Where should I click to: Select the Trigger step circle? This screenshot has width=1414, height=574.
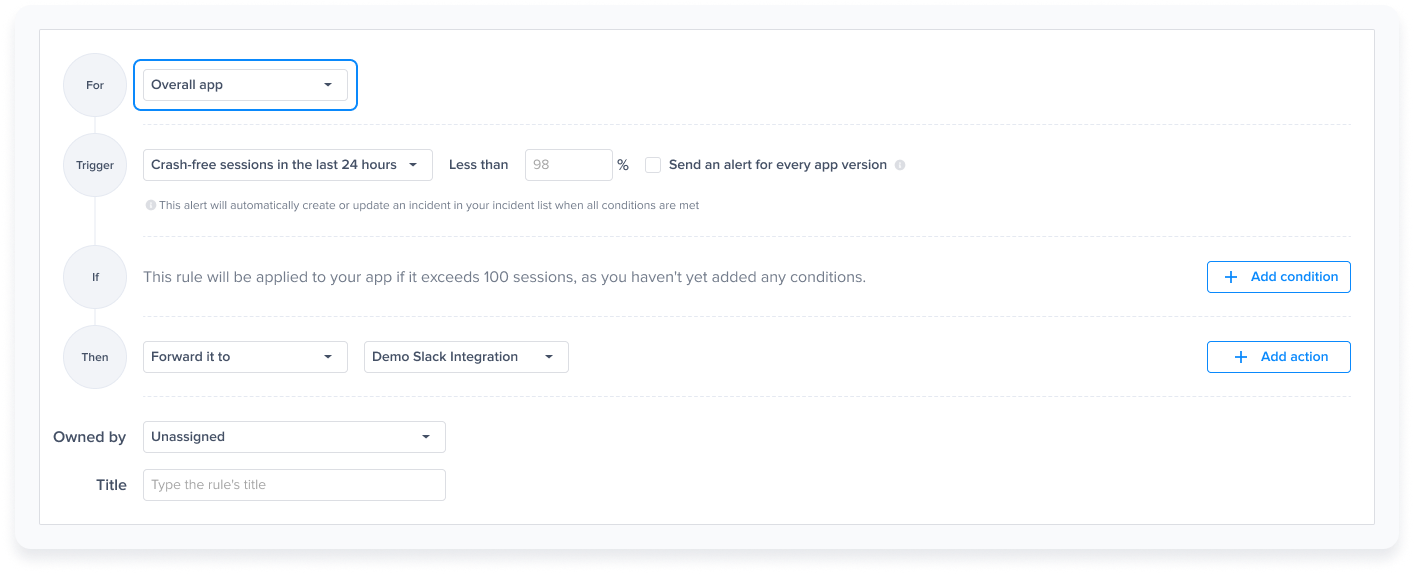pyautogui.click(x=95, y=165)
